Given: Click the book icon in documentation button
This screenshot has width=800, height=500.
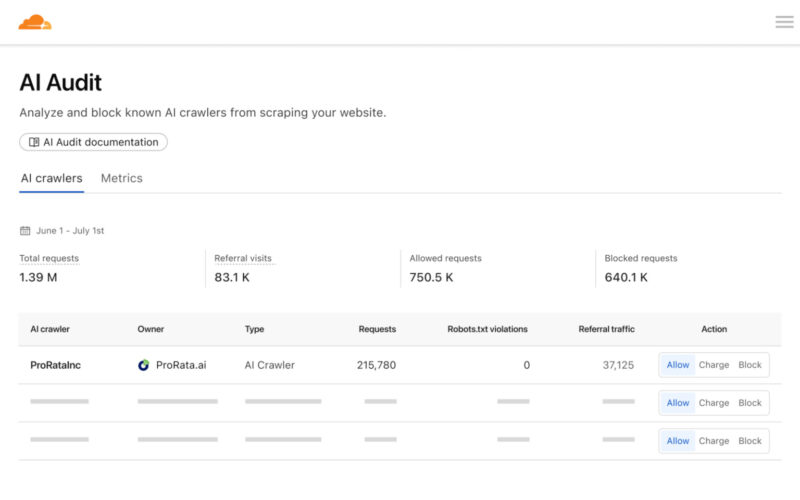Looking at the screenshot, I should [x=34, y=142].
